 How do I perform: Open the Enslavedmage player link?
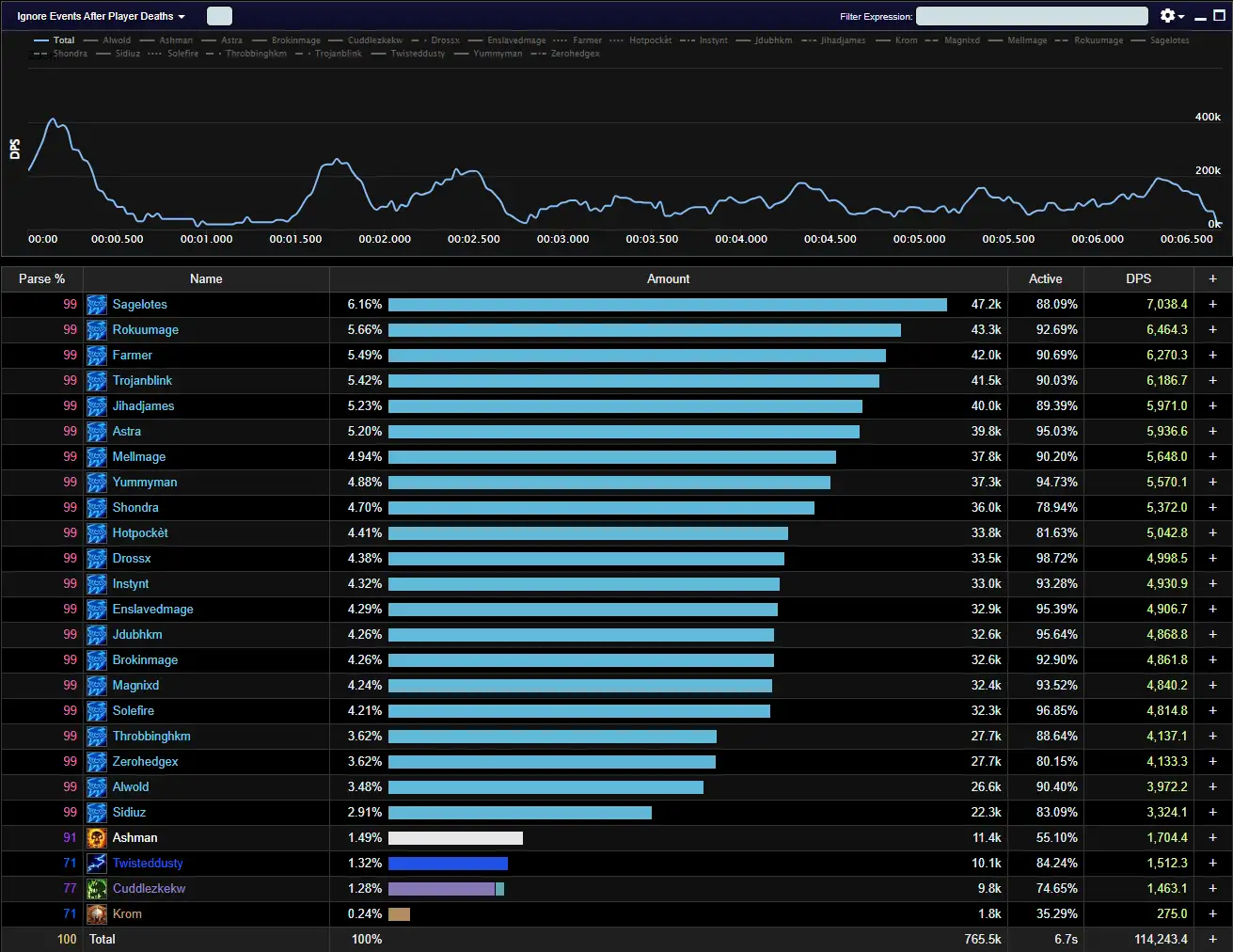pos(152,610)
